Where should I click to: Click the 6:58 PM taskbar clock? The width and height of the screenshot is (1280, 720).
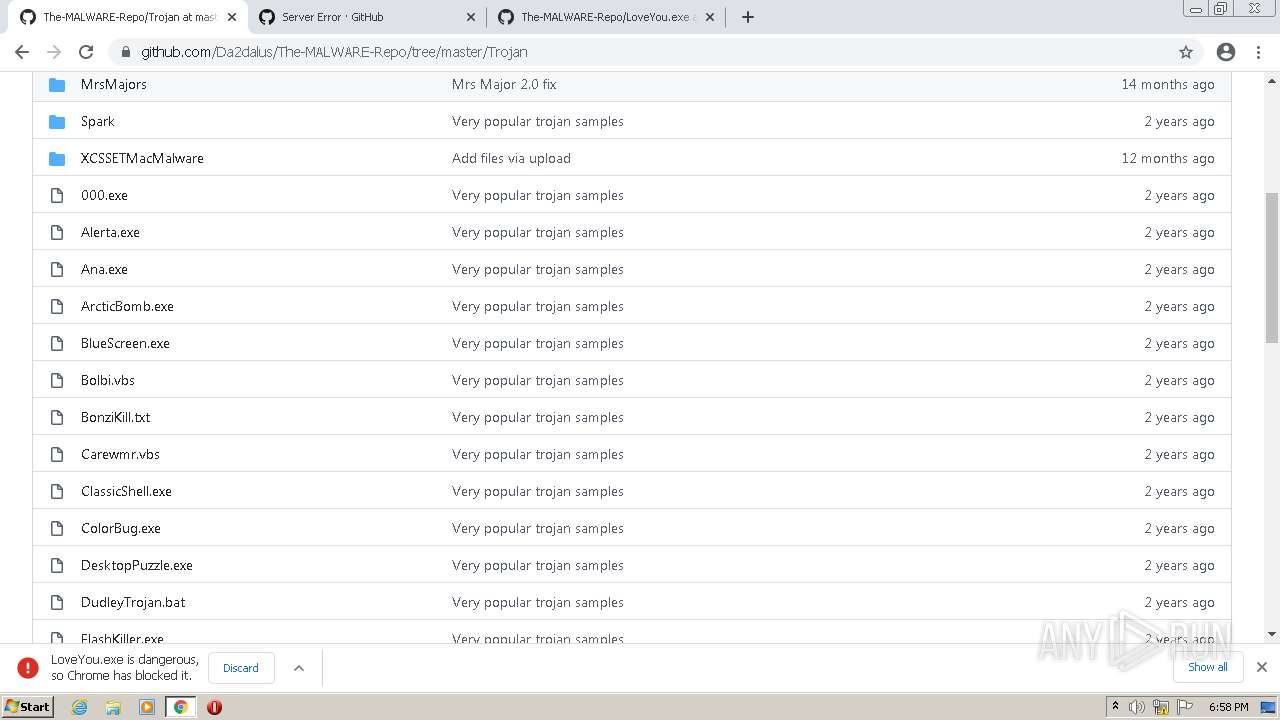[x=1228, y=707]
